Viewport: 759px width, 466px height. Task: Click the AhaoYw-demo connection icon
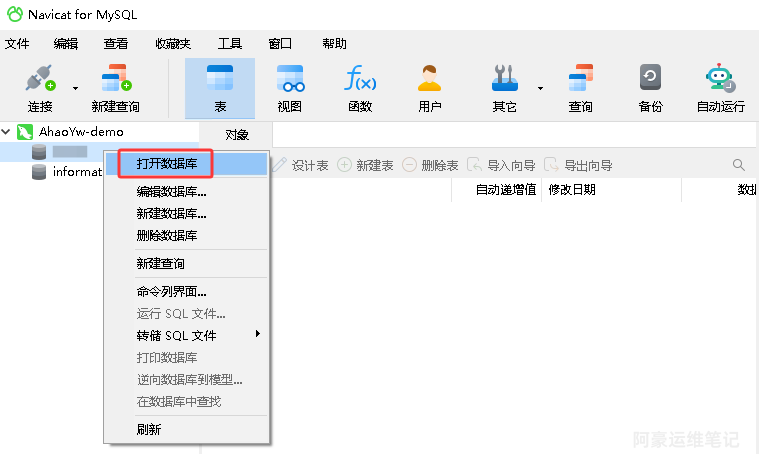click(x=25, y=132)
